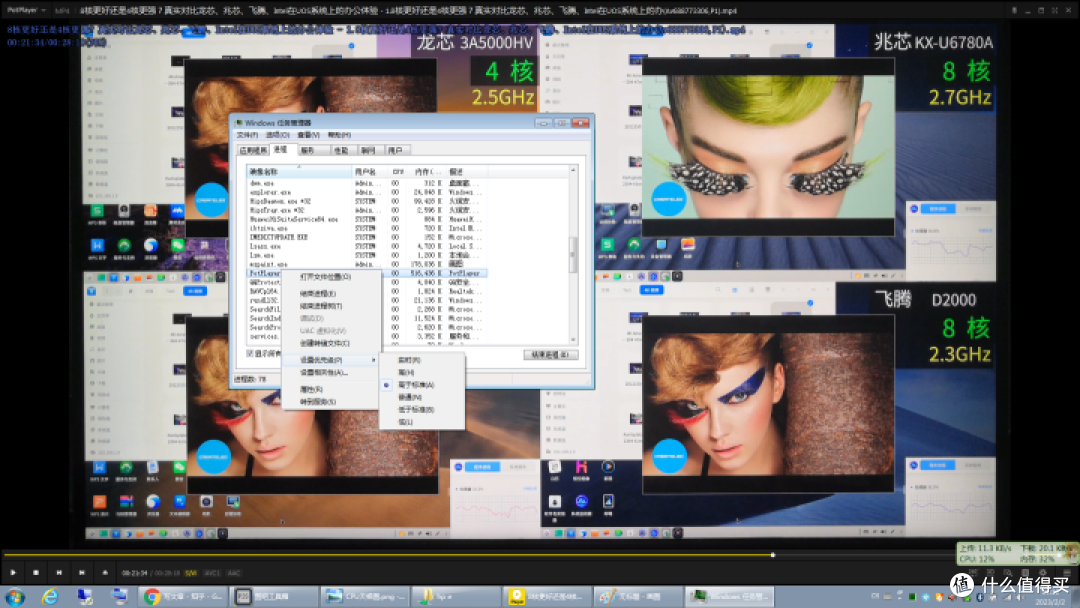Toggle the show all users' processes checkbox

point(250,353)
